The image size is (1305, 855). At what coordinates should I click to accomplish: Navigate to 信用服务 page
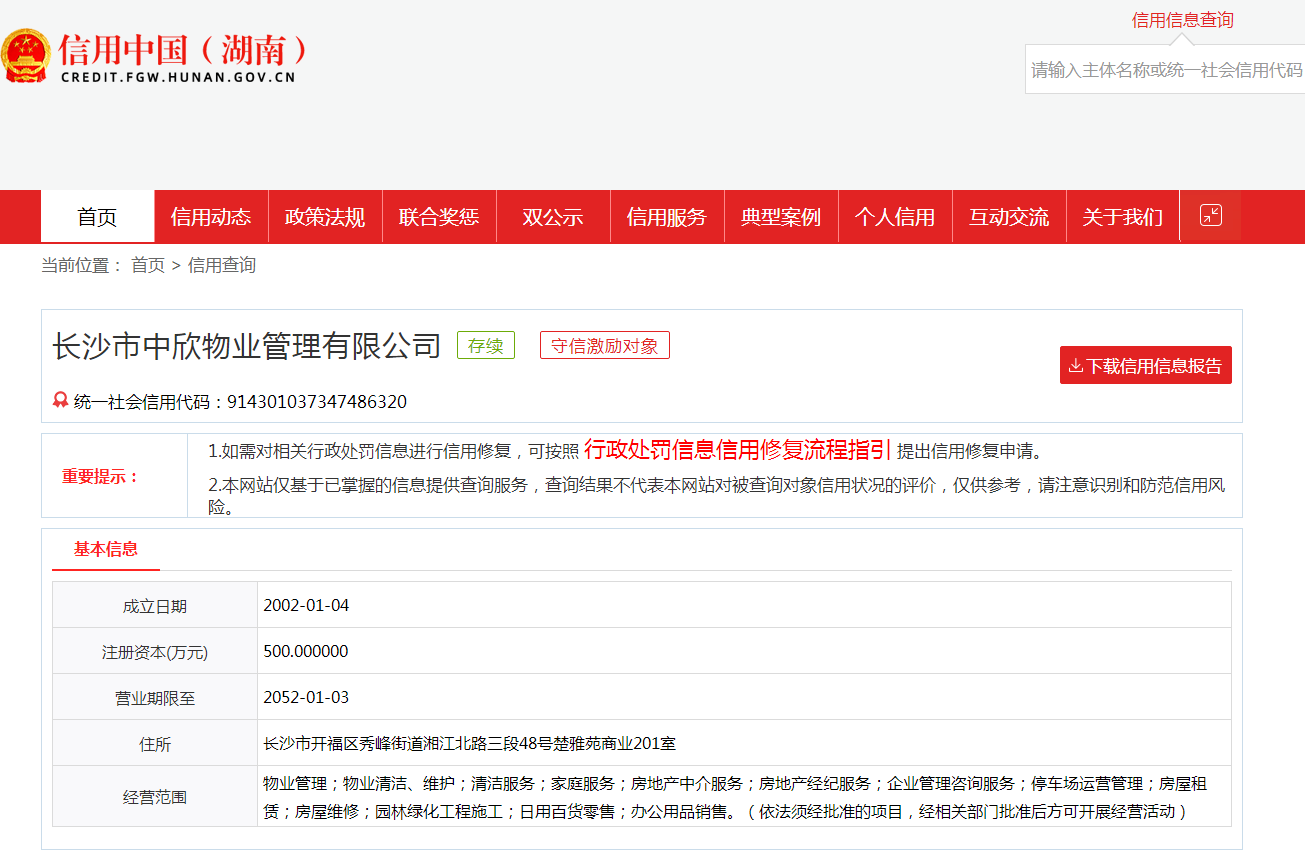[x=667, y=217]
